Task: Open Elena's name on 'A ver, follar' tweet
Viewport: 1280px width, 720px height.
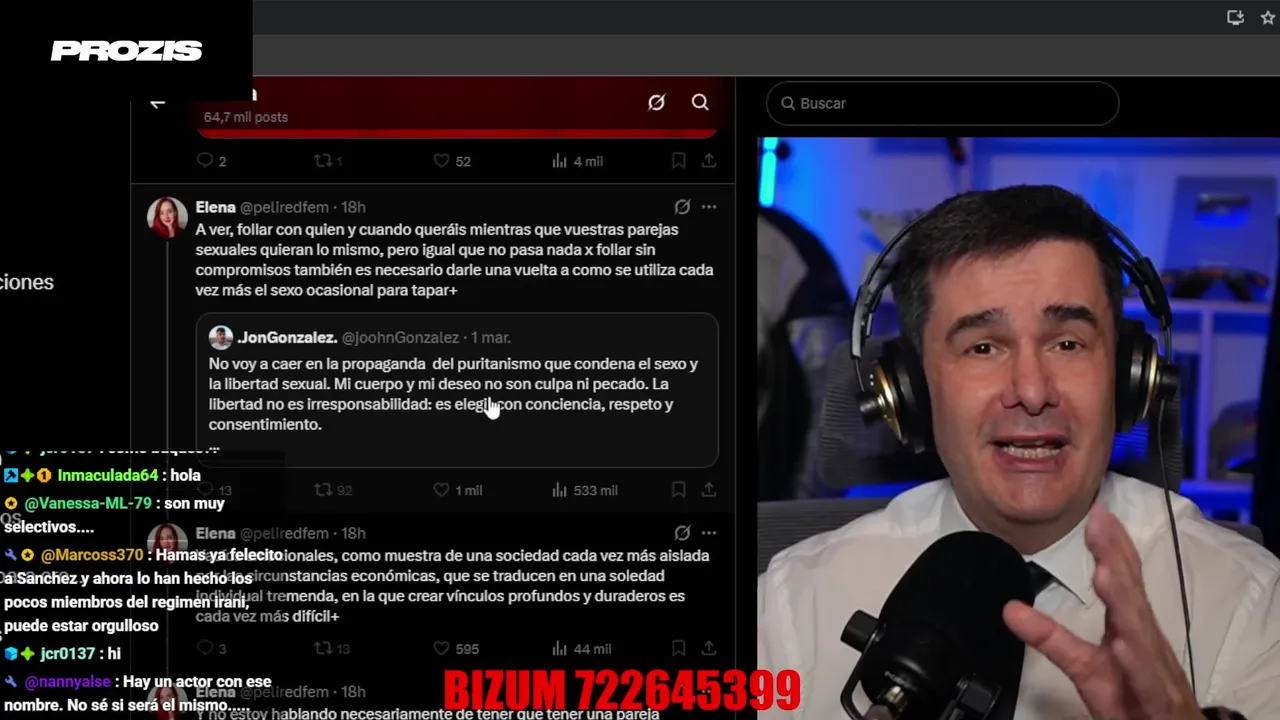Action: pyautogui.click(x=215, y=207)
